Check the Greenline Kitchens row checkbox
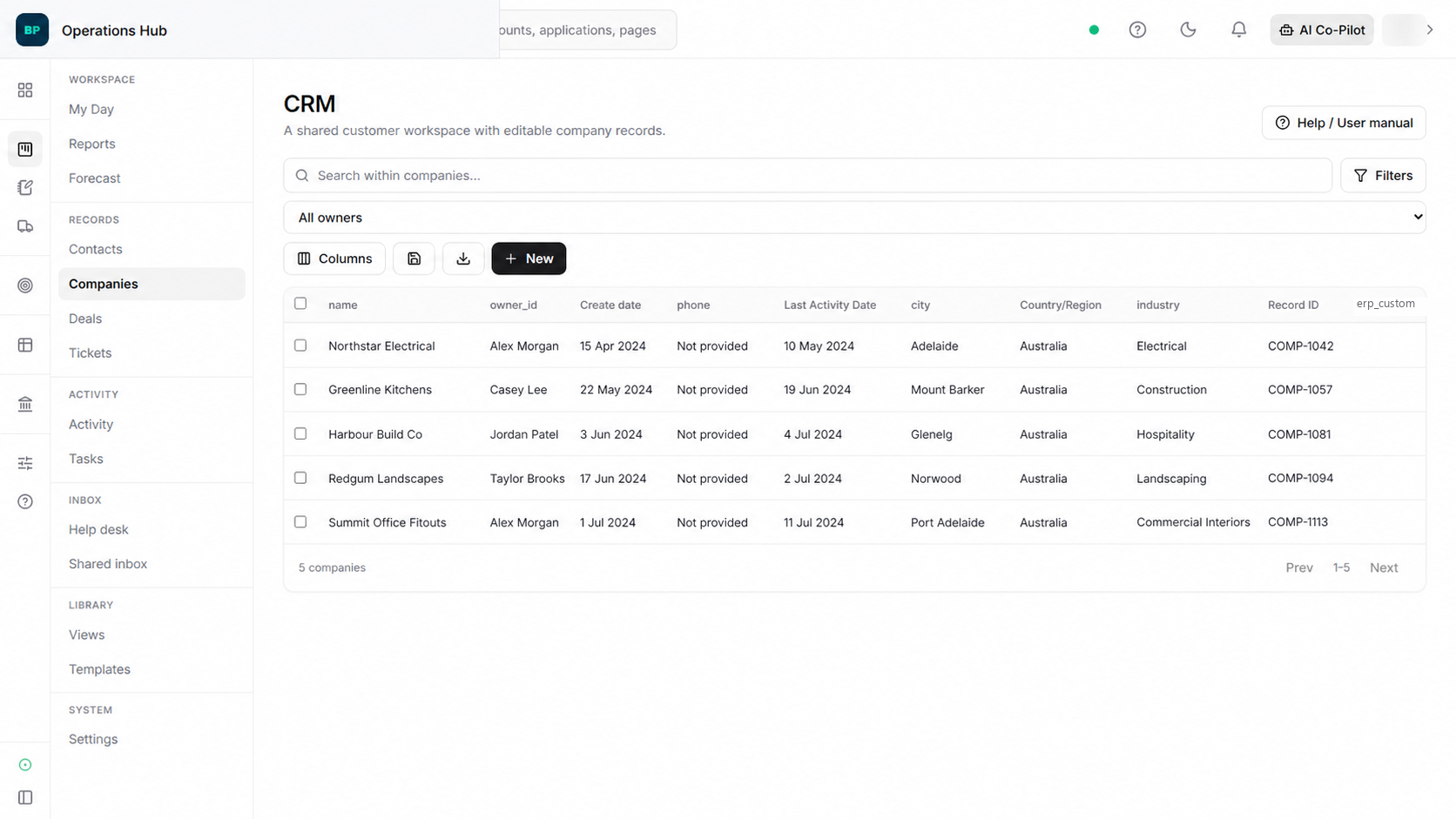1456x819 pixels. point(300,389)
